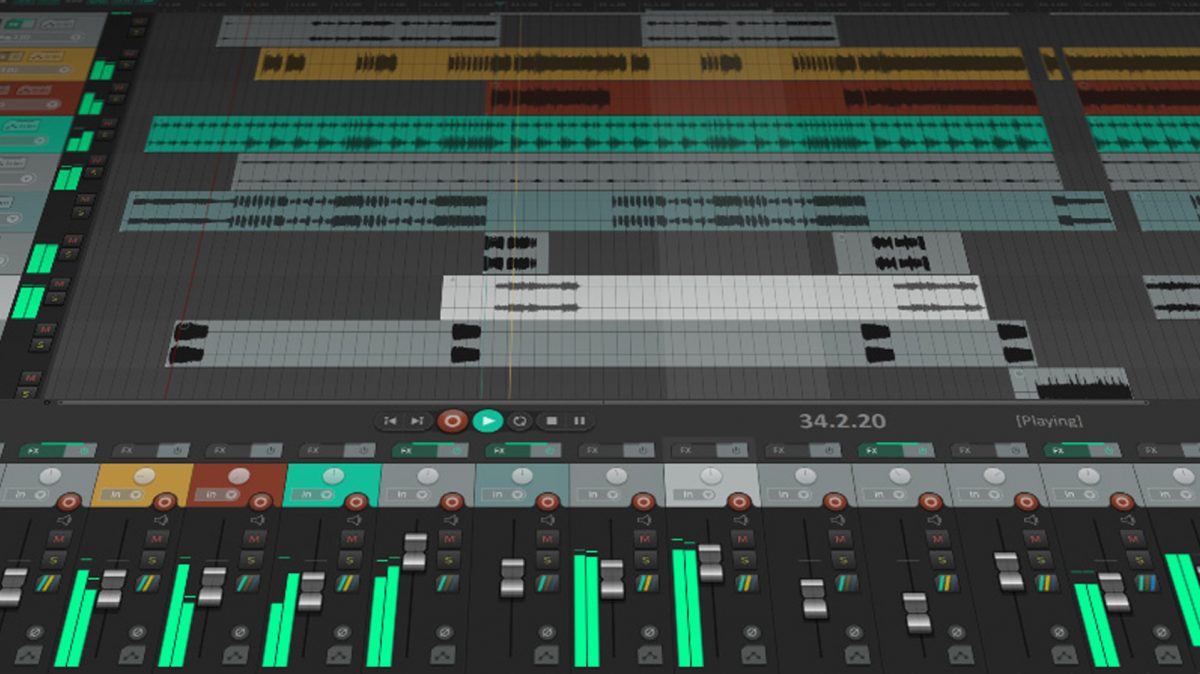The image size is (1200, 674).
Task: Arm the yellow mixer channel for recording
Action: [164, 502]
